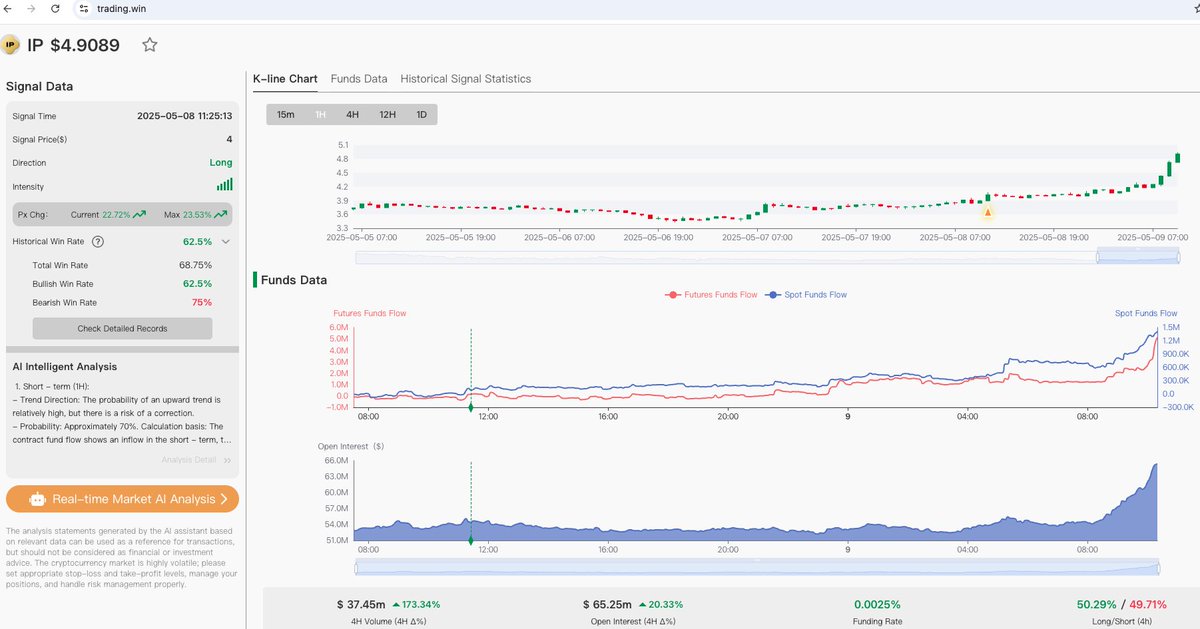Select 1H timeframe
The width and height of the screenshot is (1200, 629).
(x=321, y=115)
